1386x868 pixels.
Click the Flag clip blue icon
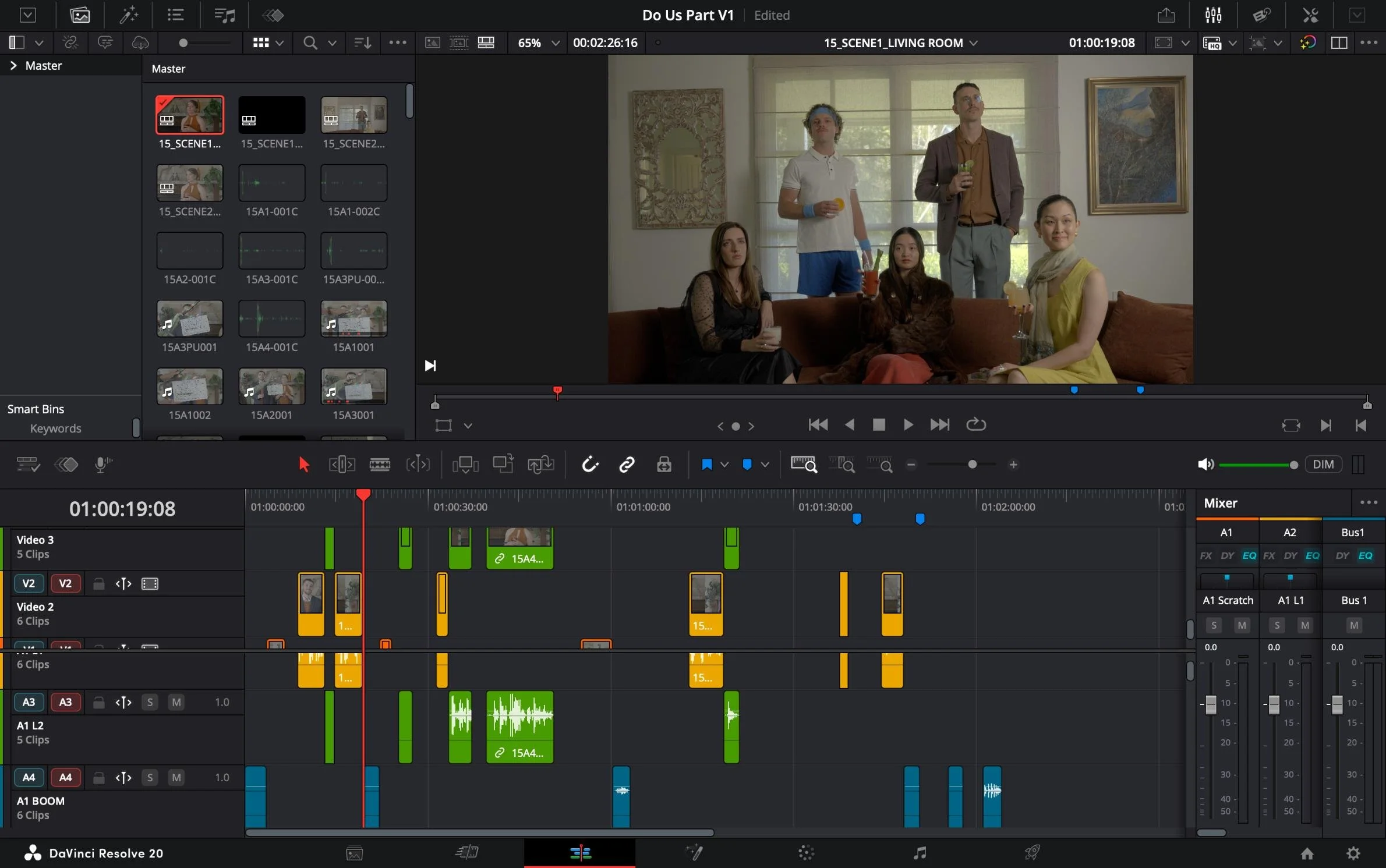click(x=707, y=465)
